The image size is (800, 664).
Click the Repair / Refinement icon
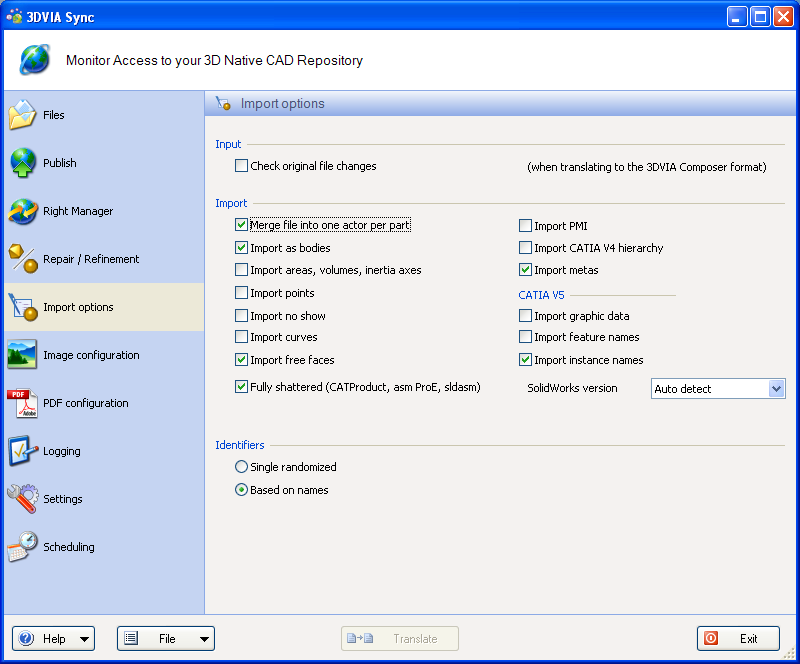pyautogui.click(x=22, y=259)
